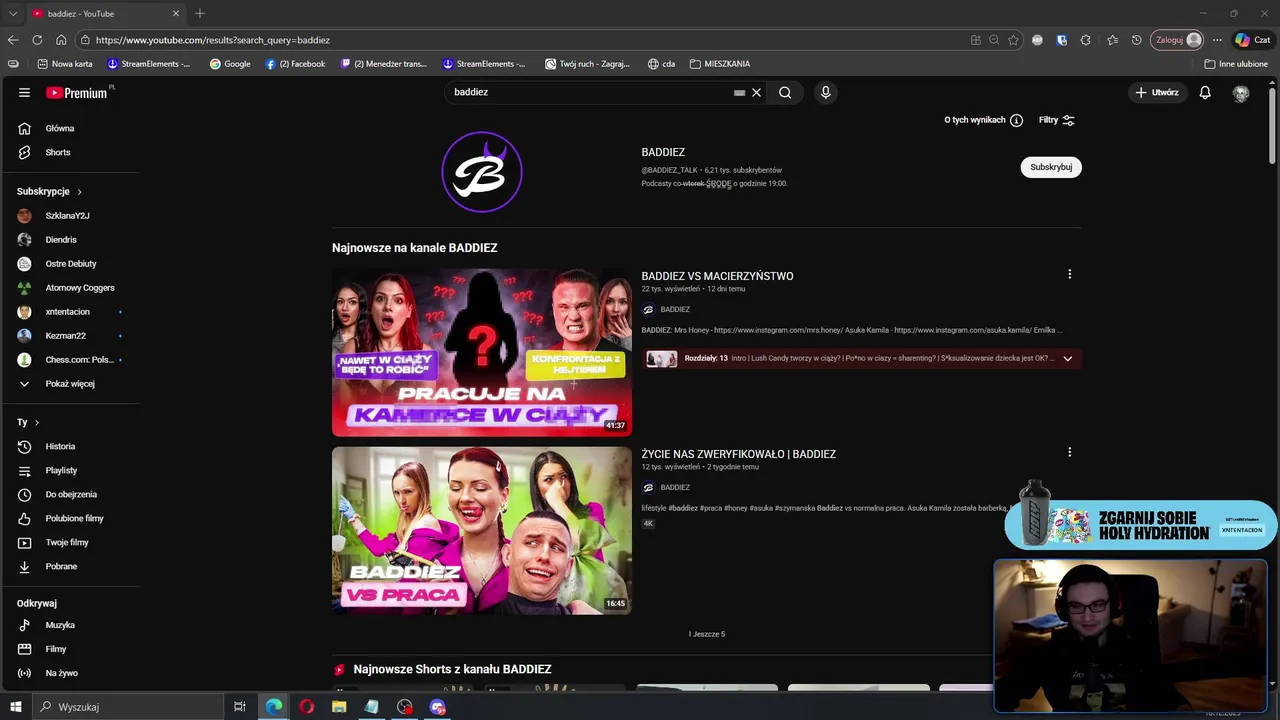Open MIESZKANIA bookmarks folder
The width and height of the screenshot is (1280, 720).
click(x=720, y=64)
